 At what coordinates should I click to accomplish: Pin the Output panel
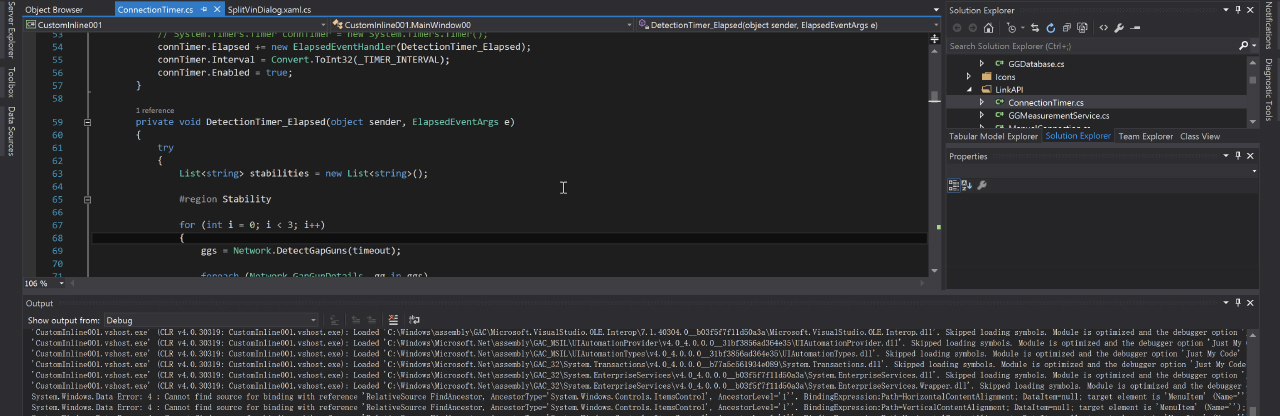tap(1238, 302)
